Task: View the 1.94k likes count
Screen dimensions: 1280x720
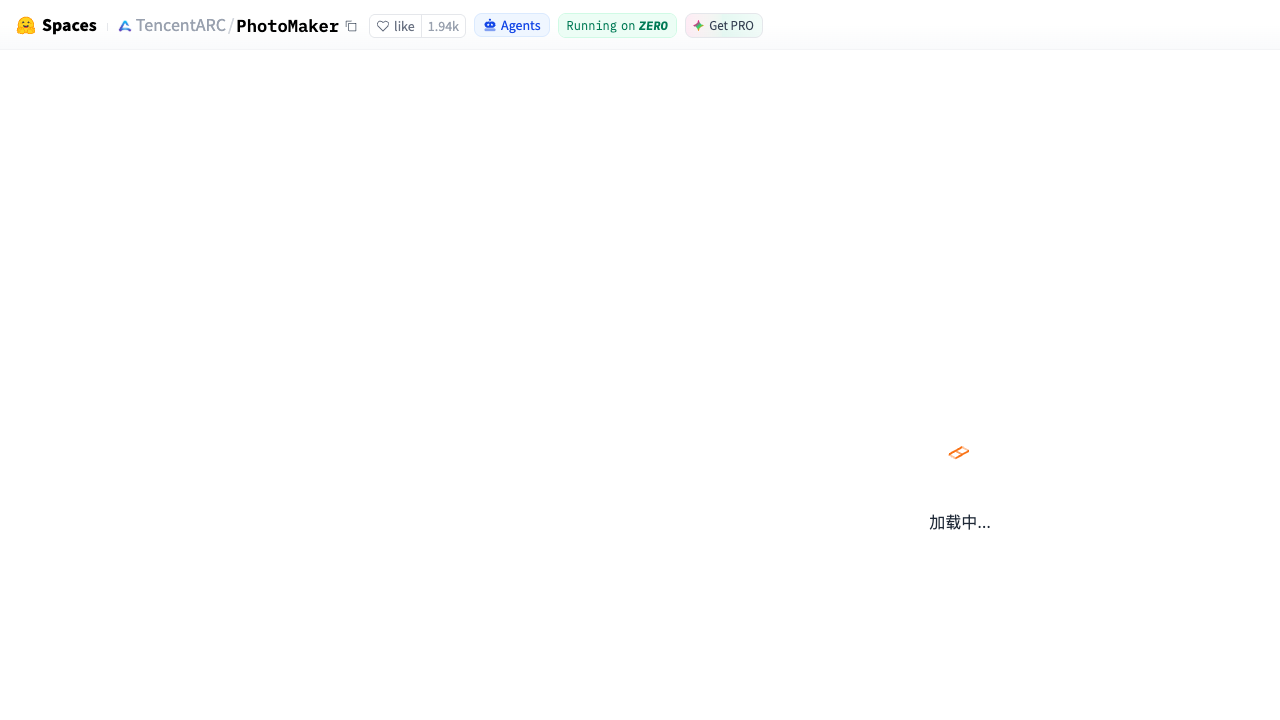Action: coord(443,26)
